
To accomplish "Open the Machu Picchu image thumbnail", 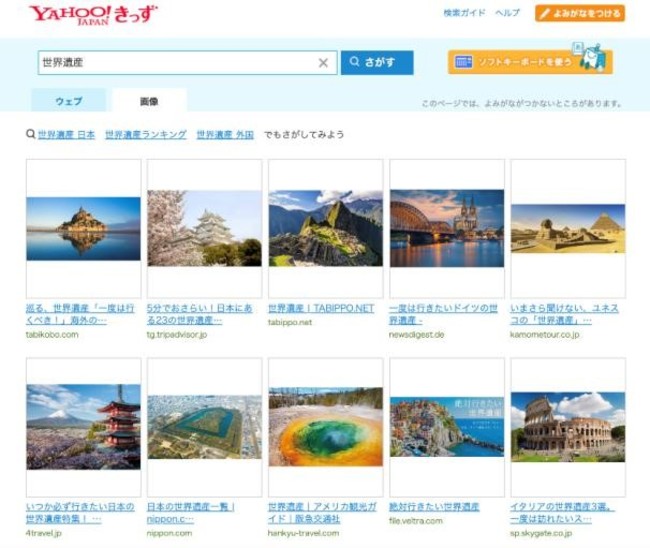I will tap(325, 228).
